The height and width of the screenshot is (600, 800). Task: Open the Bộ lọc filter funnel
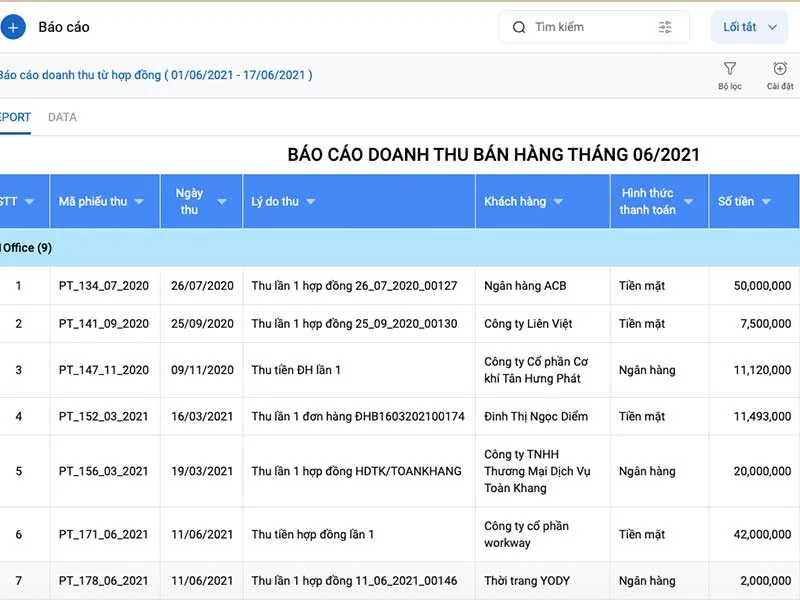[x=730, y=70]
